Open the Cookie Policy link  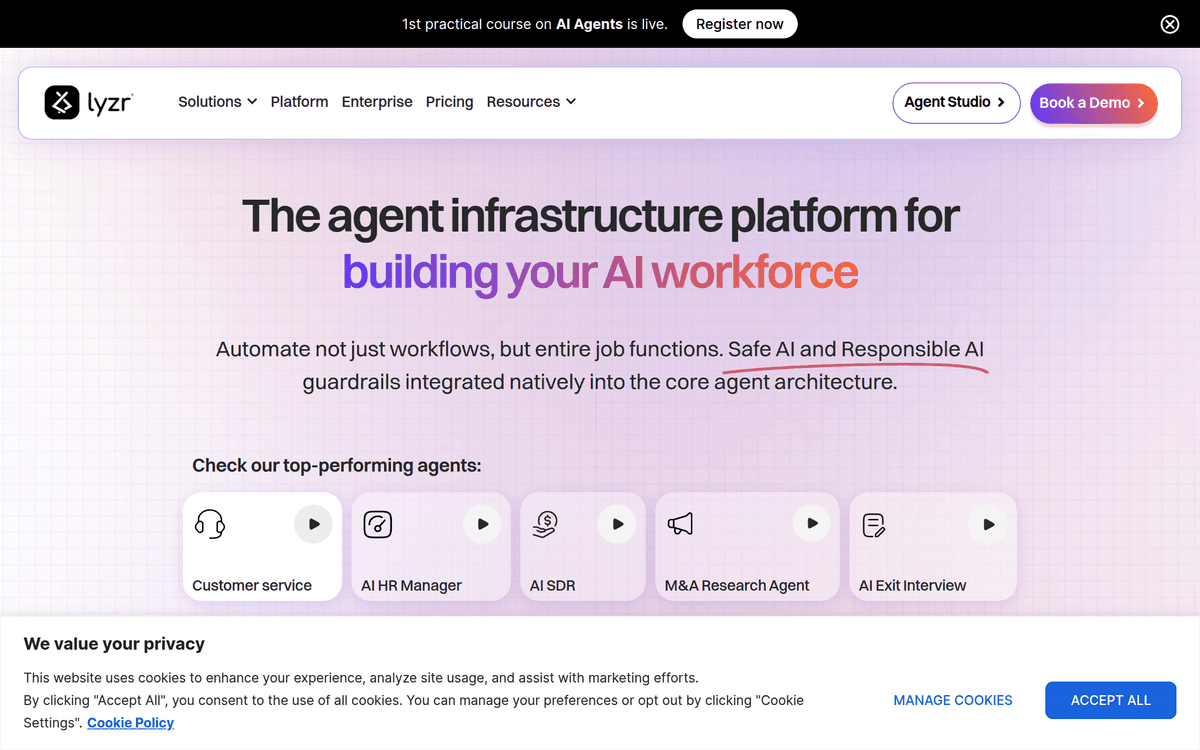[x=130, y=722]
